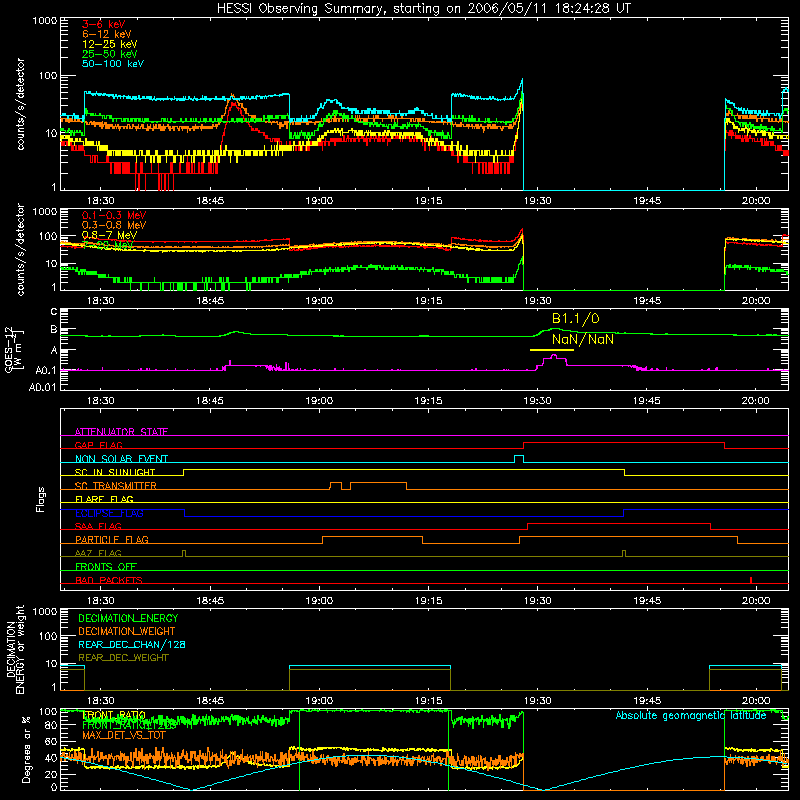Viewport: 800px width, 800px height.
Task: Click the HESSI Observing Summary title
Action: pos(423,9)
